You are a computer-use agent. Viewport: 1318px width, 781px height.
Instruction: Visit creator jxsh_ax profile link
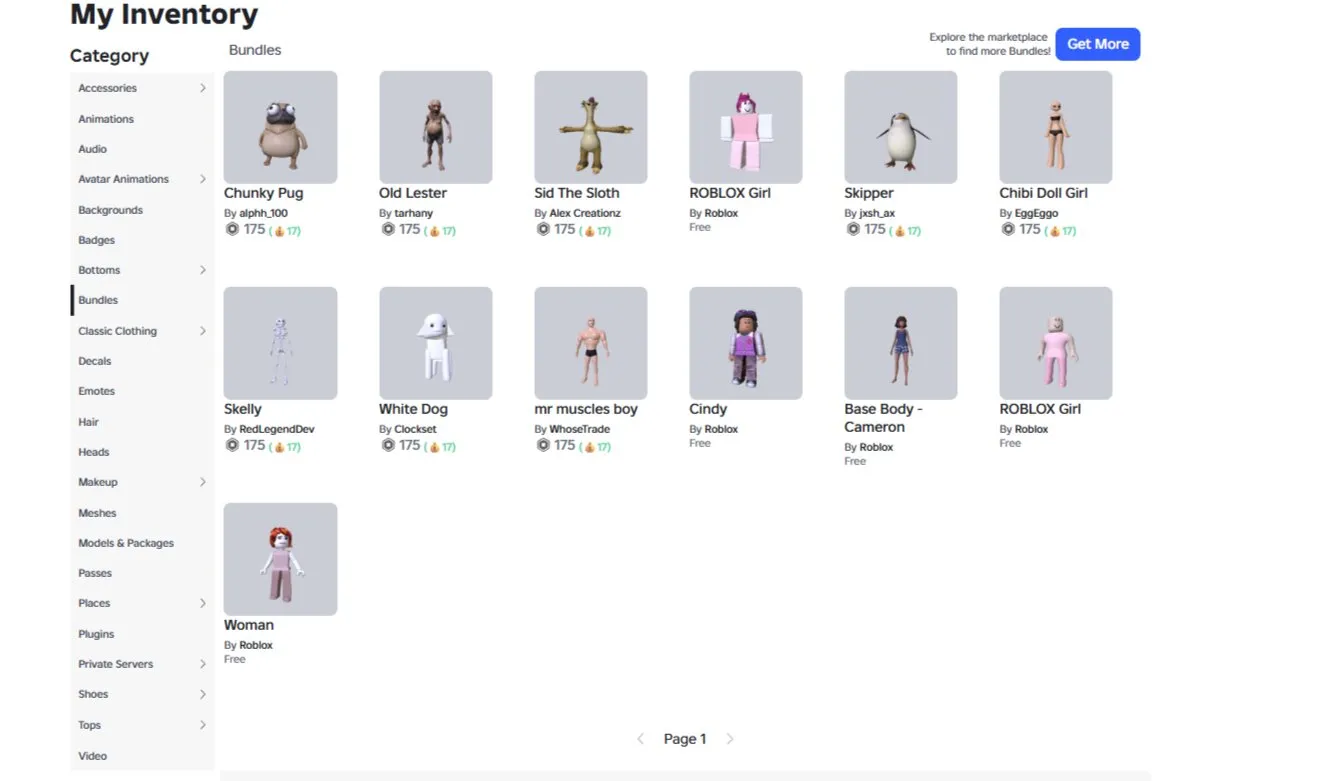(877, 213)
